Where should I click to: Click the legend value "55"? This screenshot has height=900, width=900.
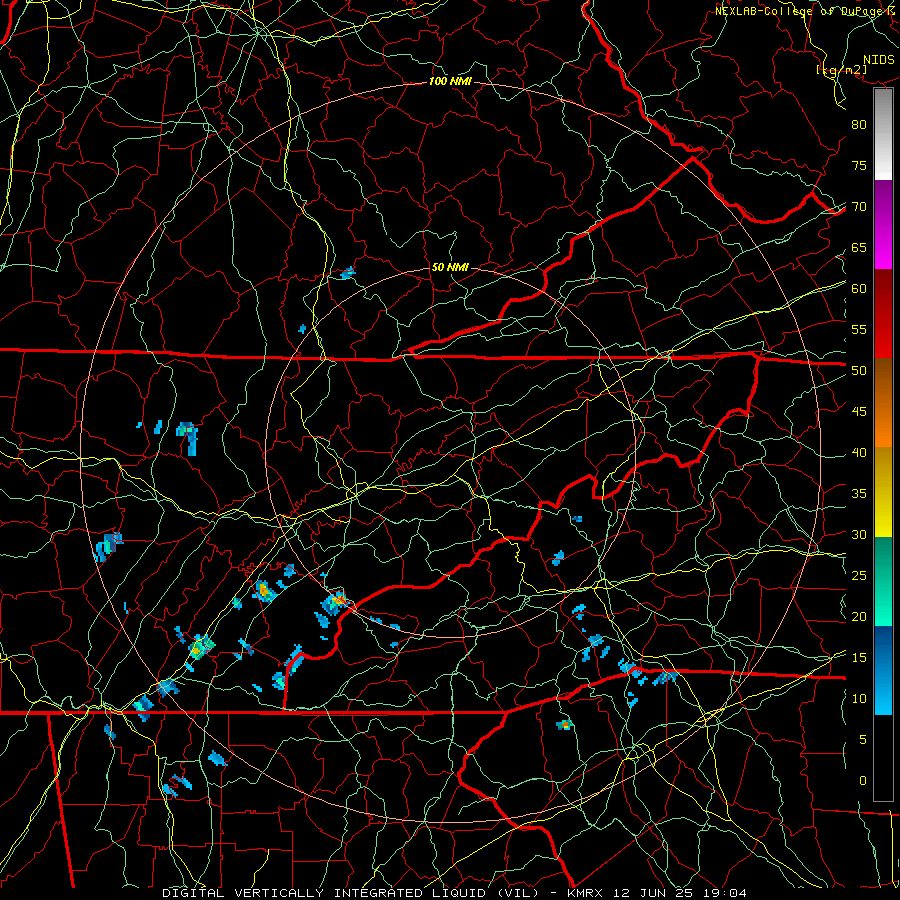(x=859, y=329)
